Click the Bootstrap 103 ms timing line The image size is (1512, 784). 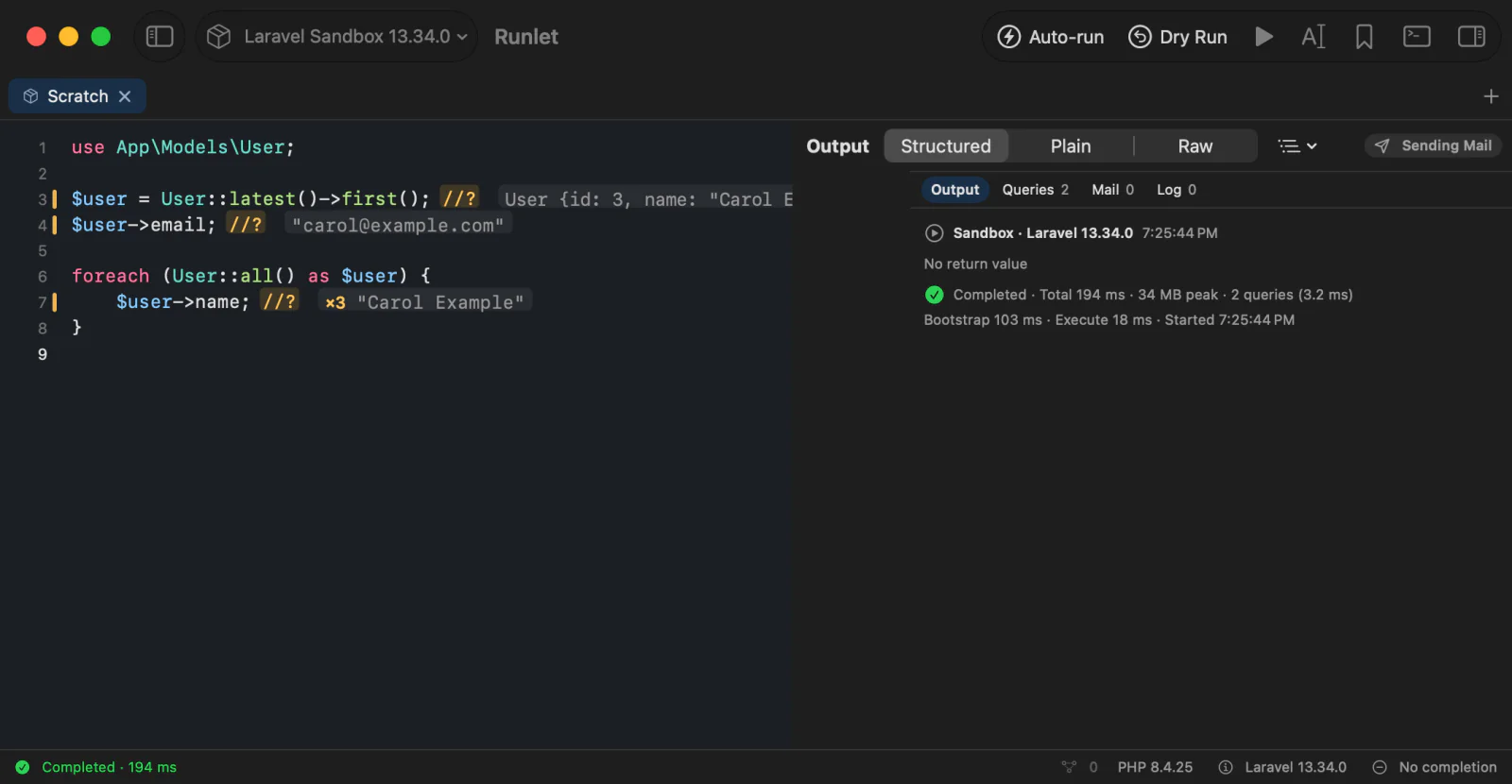pyautogui.click(x=1109, y=319)
